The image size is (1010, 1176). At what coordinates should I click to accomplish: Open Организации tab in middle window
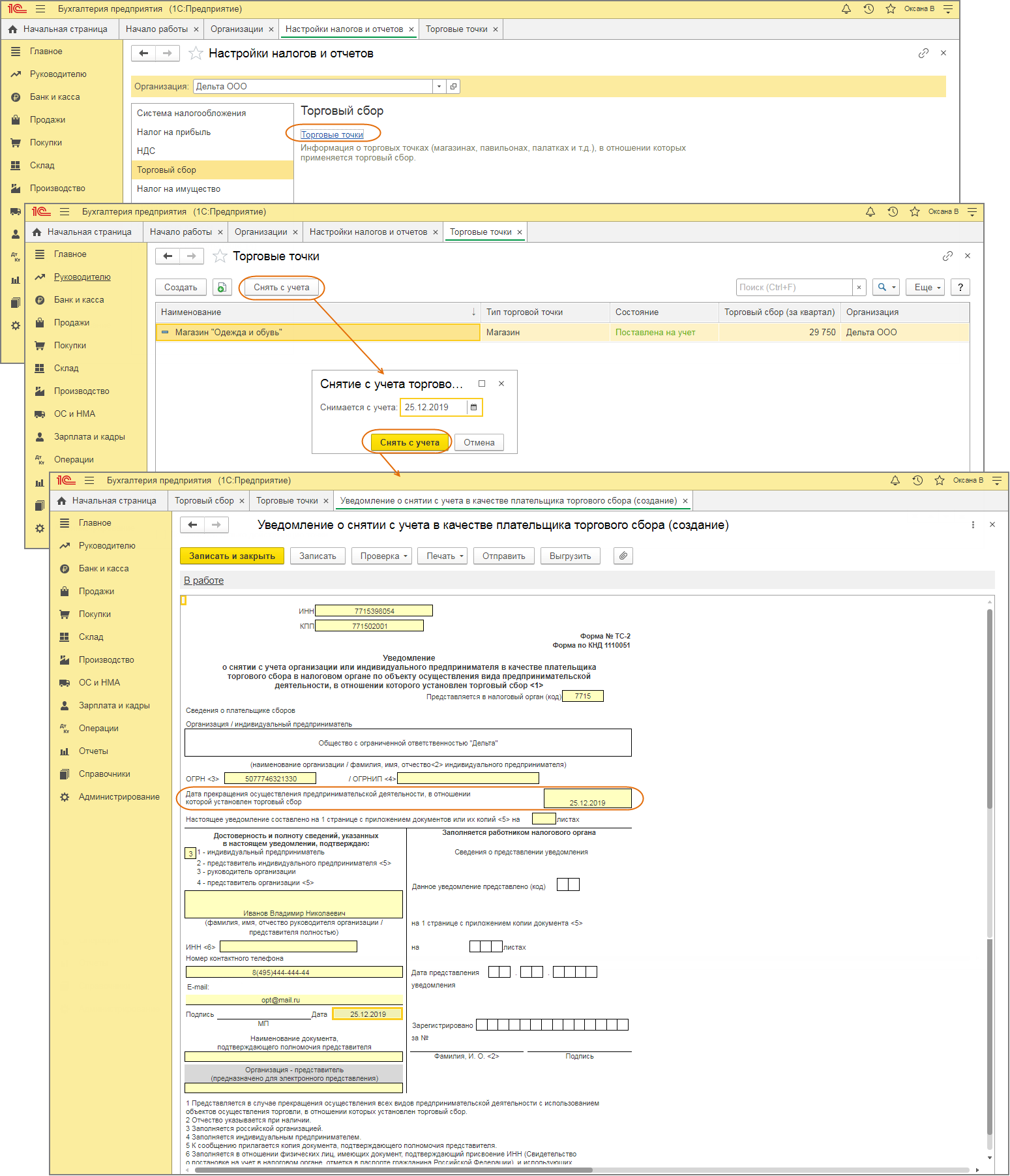pos(261,232)
